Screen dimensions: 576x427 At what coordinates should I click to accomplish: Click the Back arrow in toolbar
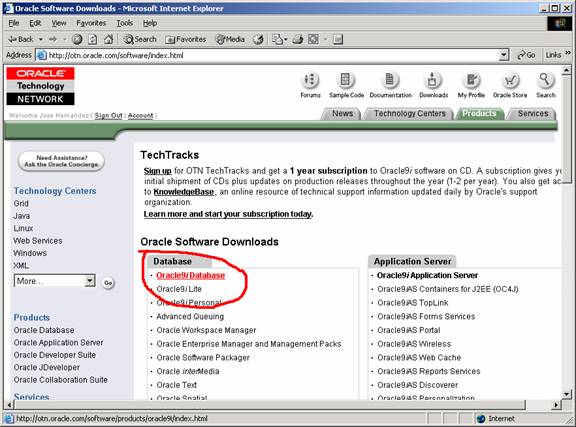coord(21,39)
